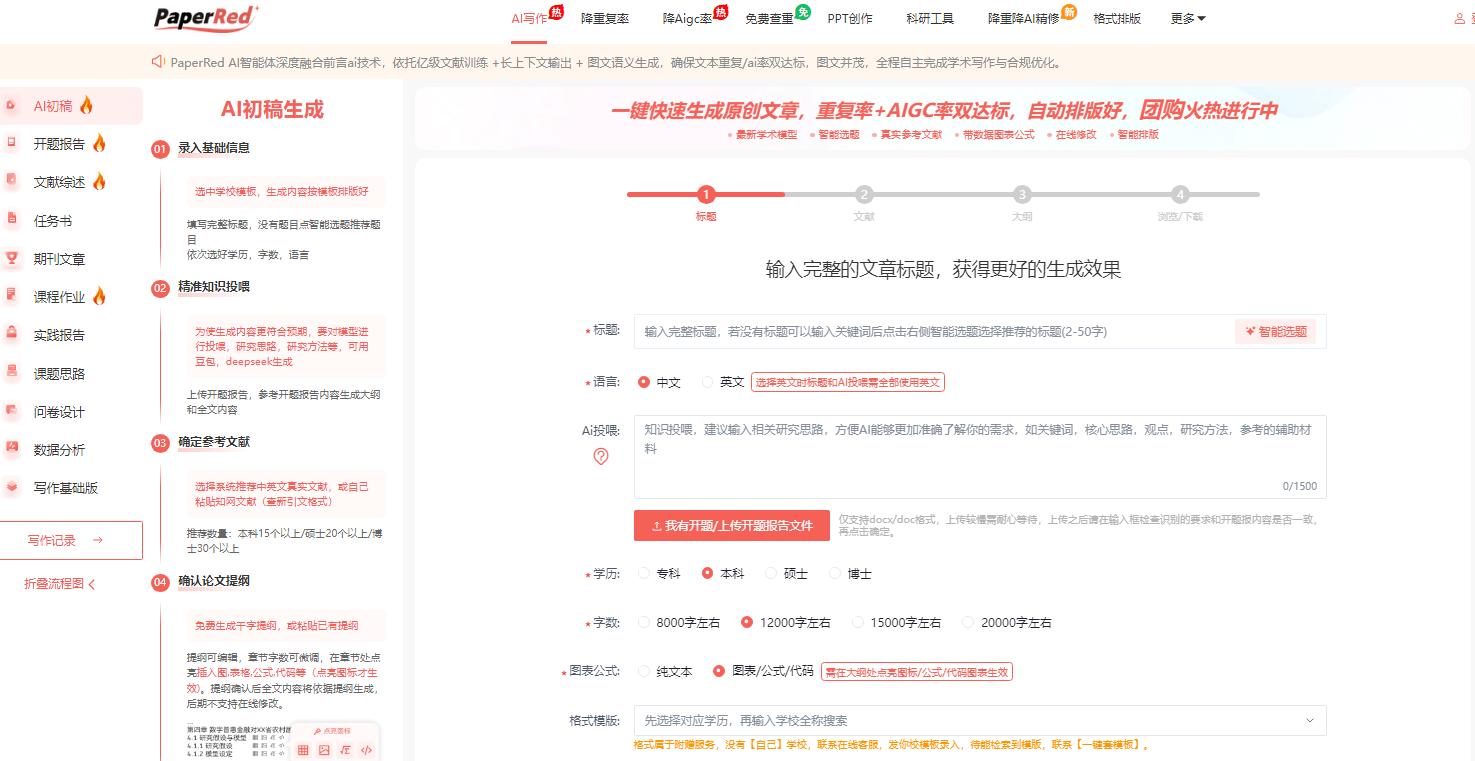Click the 期刊文章 trophy icon
Image resolution: width=1475 pixels, height=761 pixels.
[x=12, y=258]
